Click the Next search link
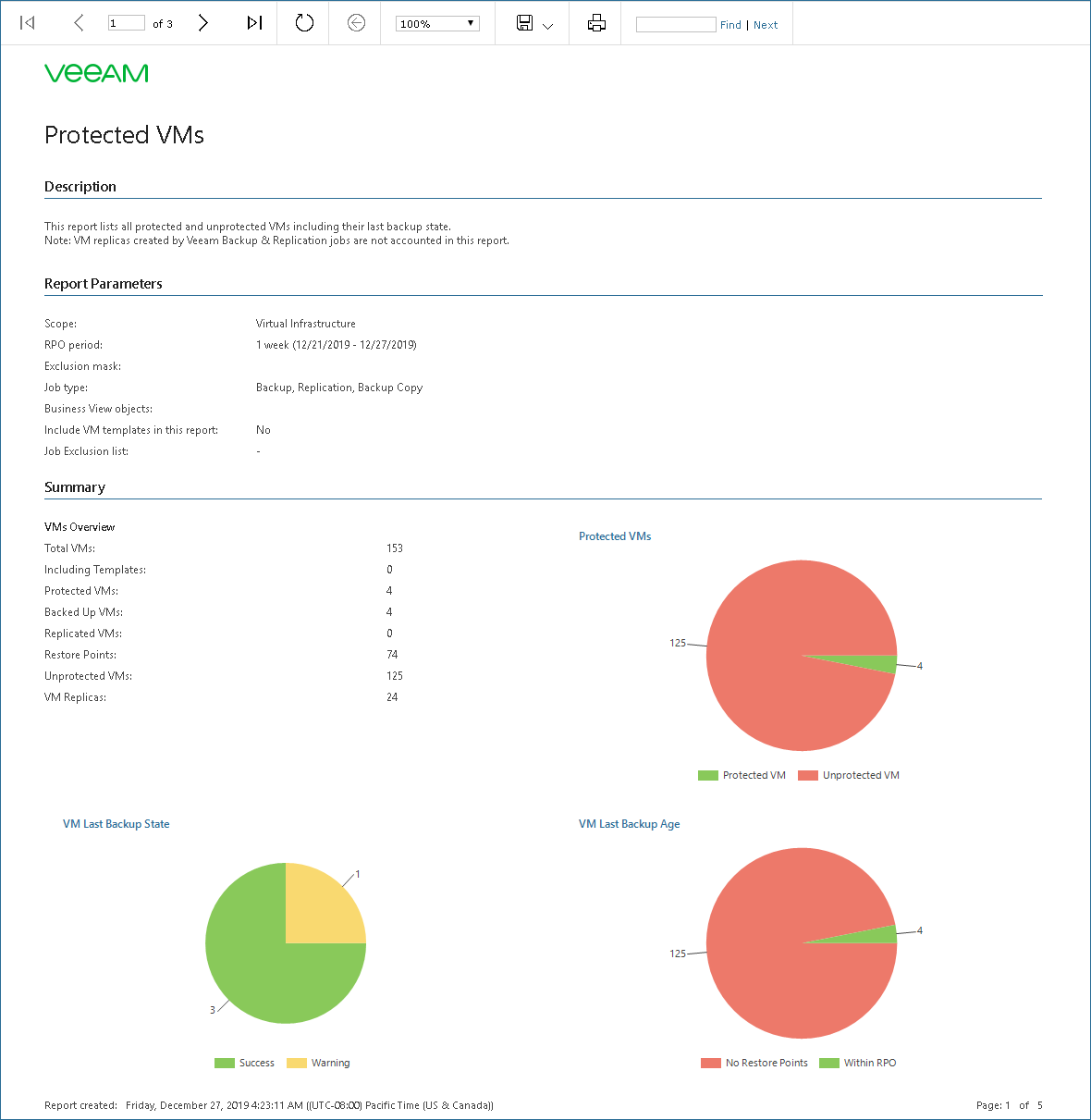This screenshot has width=1091, height=1120. point(766,25)
